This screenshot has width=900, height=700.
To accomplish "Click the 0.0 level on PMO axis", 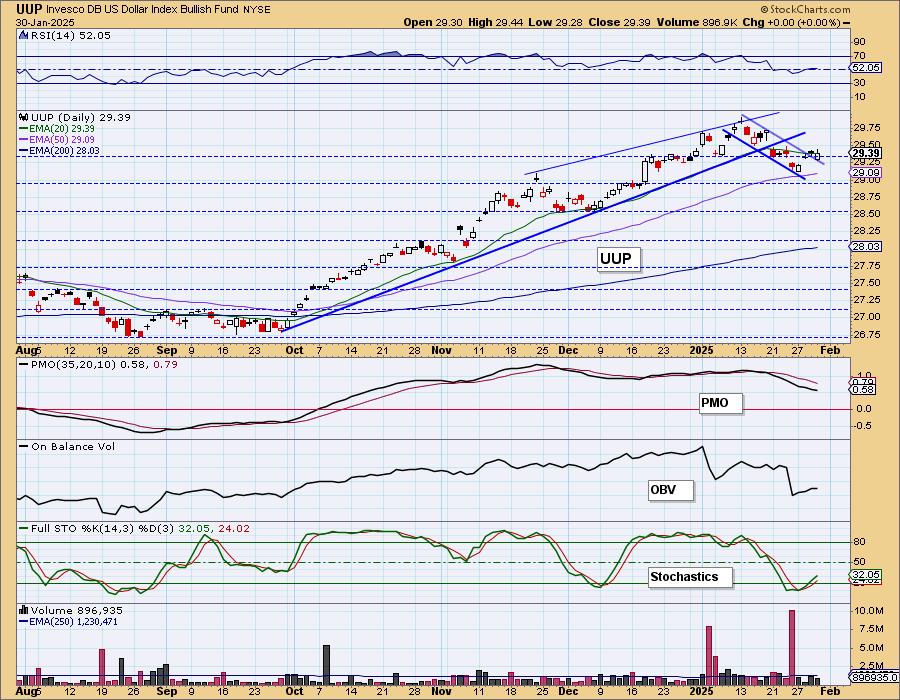I will 864,409.
